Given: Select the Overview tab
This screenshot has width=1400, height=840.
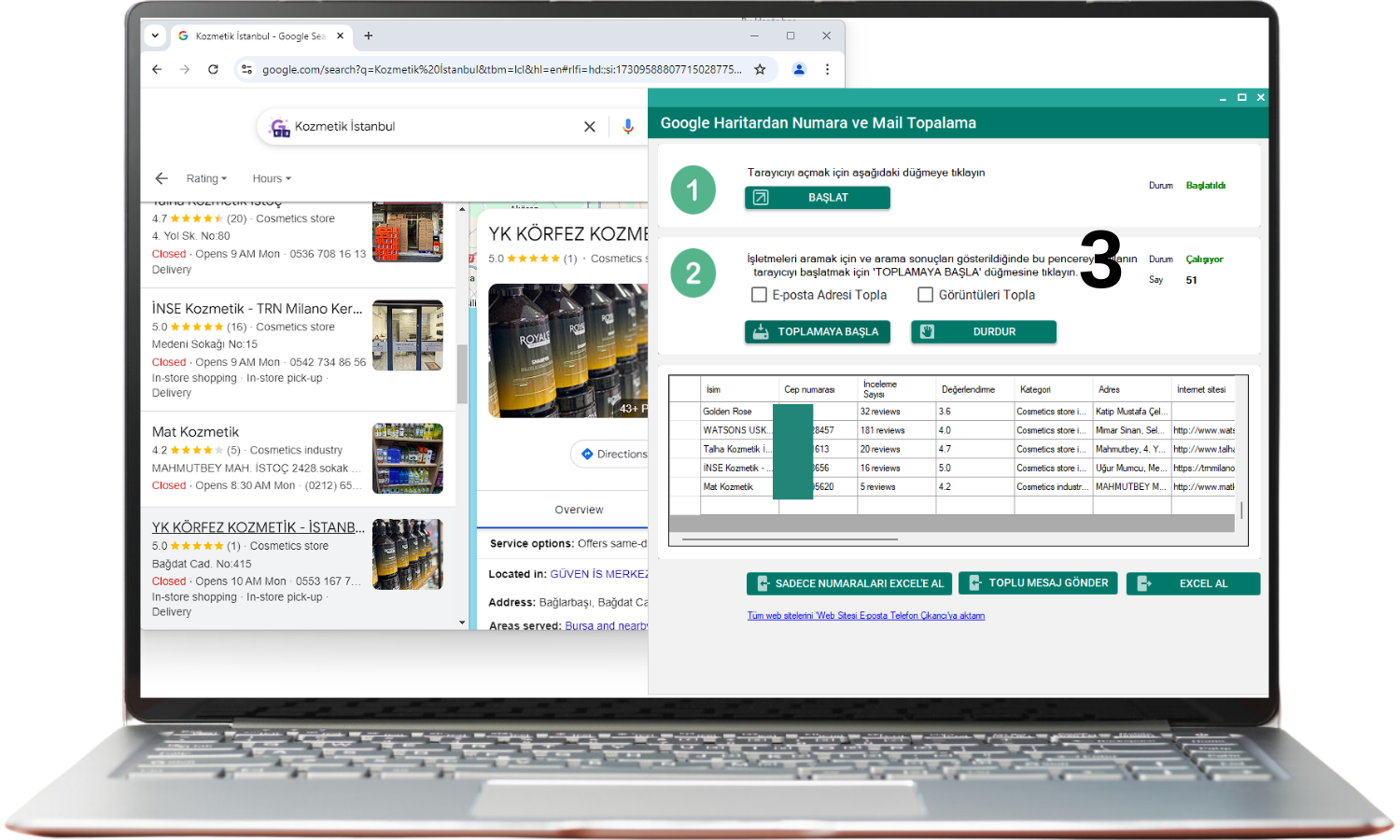Looking at the screenshot, I should pos(579,510).
